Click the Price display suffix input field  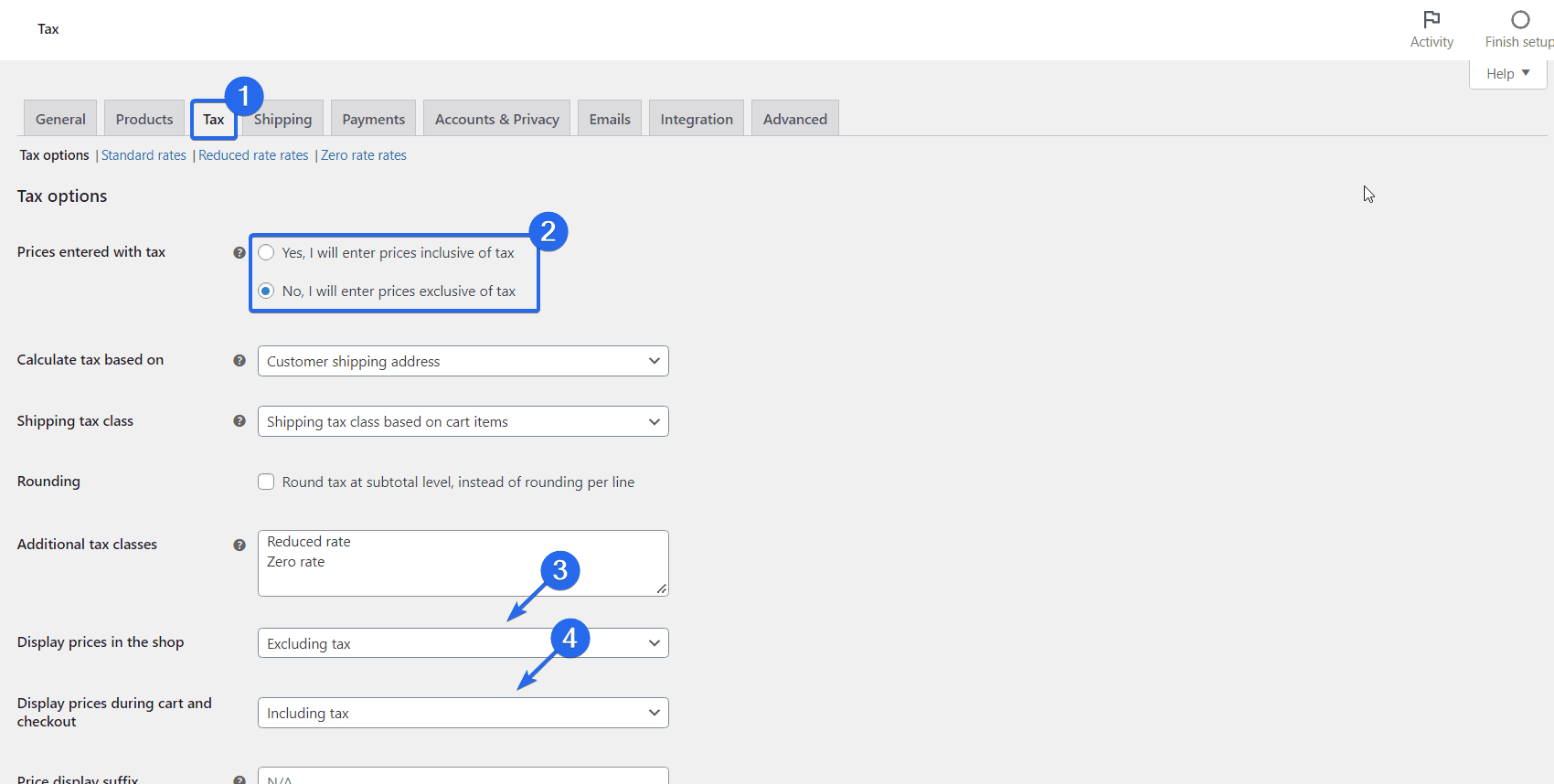pyautogui.click(x=463, y=776)
